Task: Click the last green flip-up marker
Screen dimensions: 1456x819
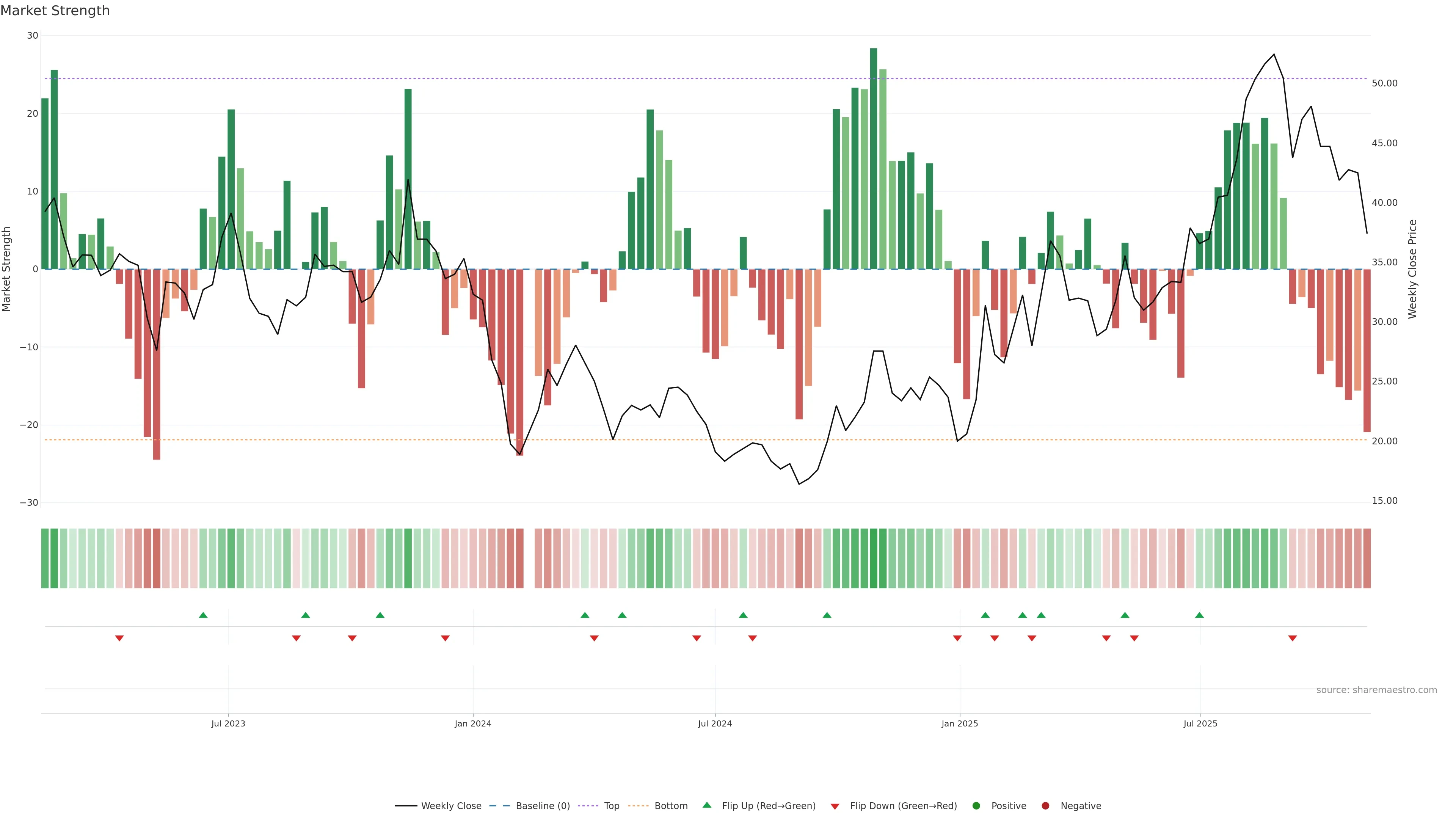Action: tap(1199, 615)
